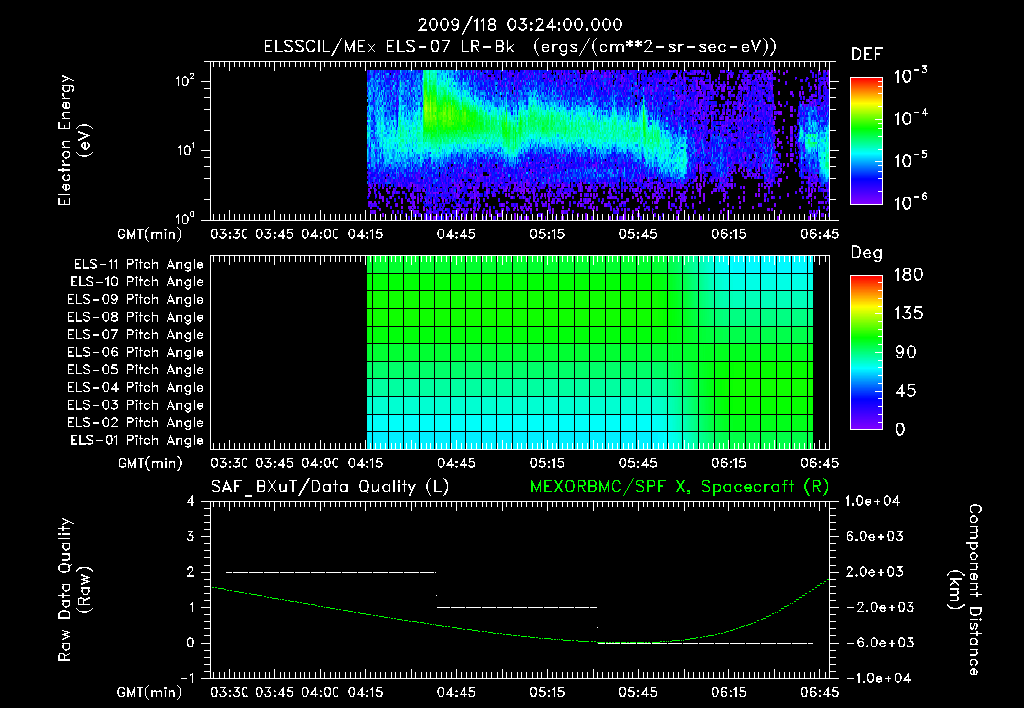Select the ELS-09 Pitch Angle row label

(x=136, y=300)
